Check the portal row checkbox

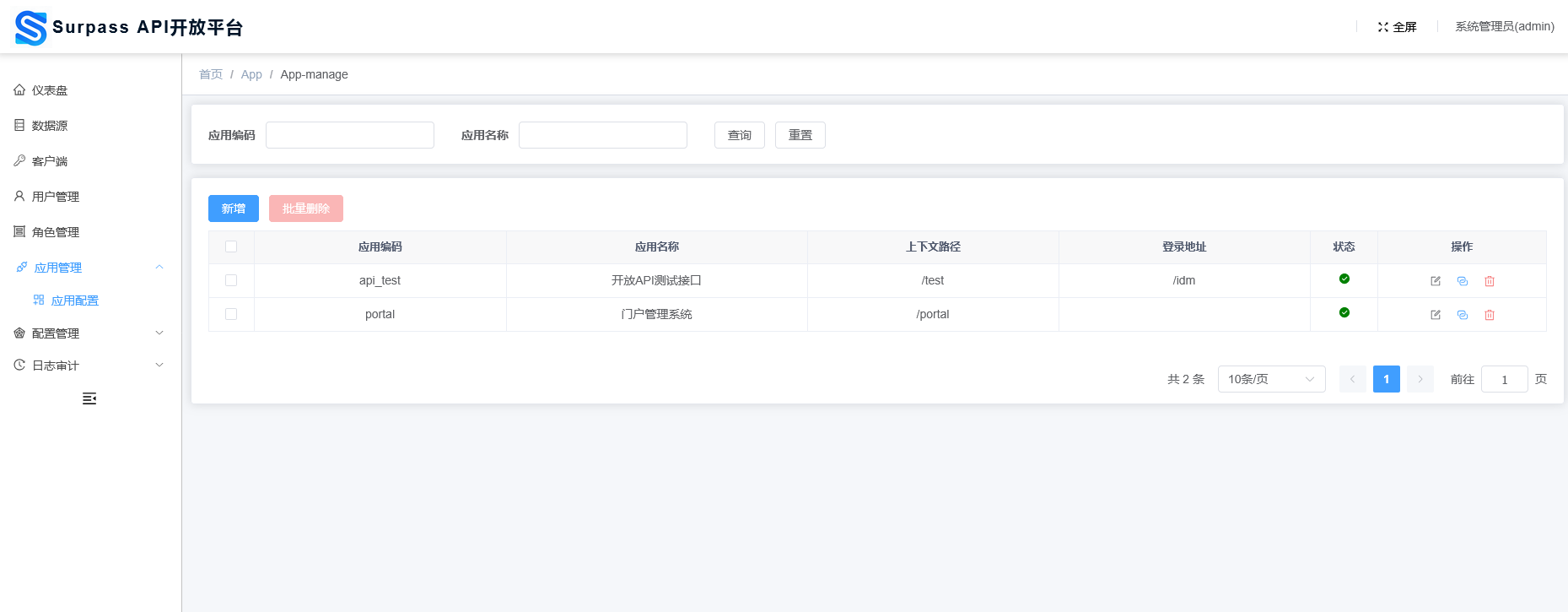[231, 314]
